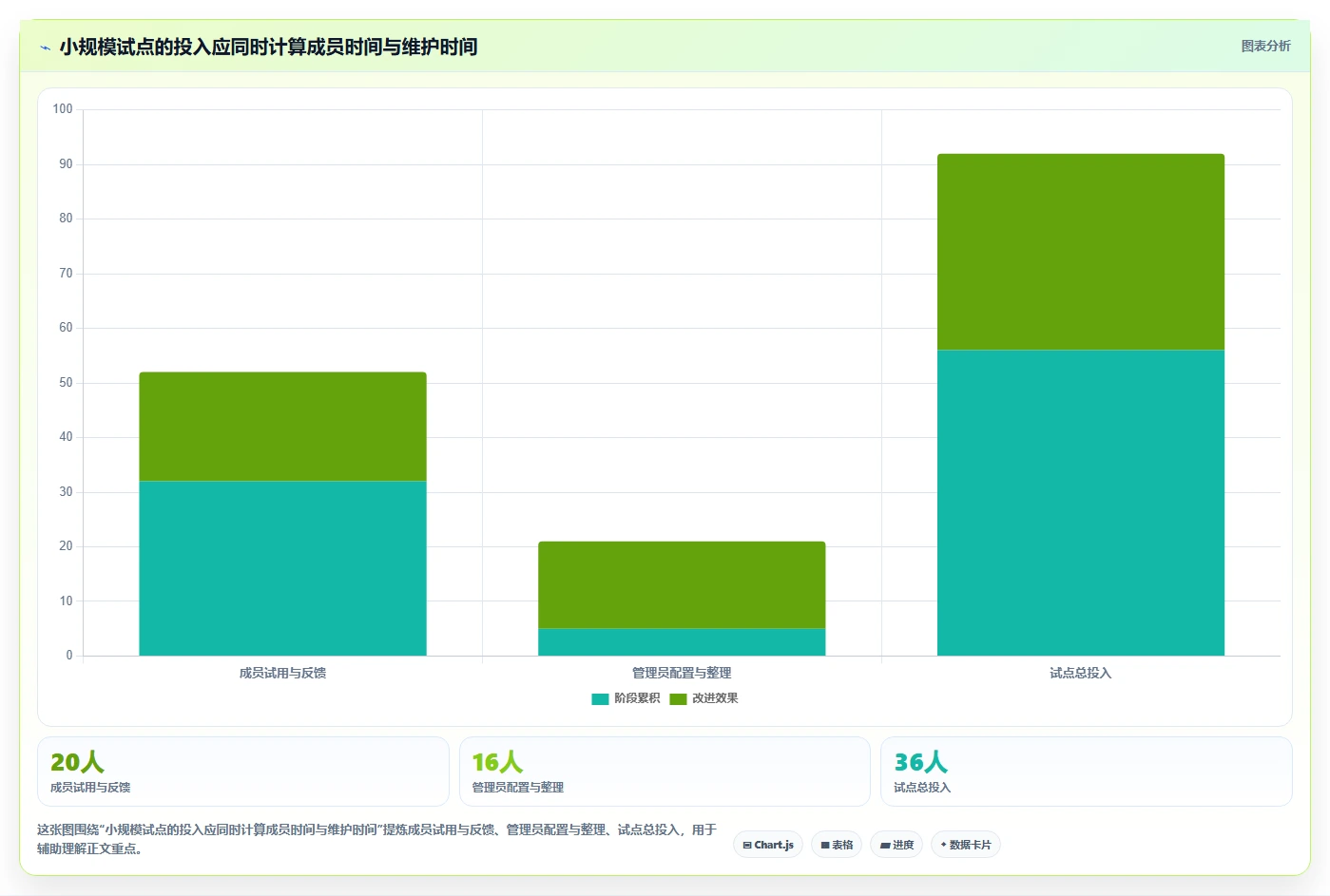Click the teal bar segment for 试点总投入

tap(1081, 503)
